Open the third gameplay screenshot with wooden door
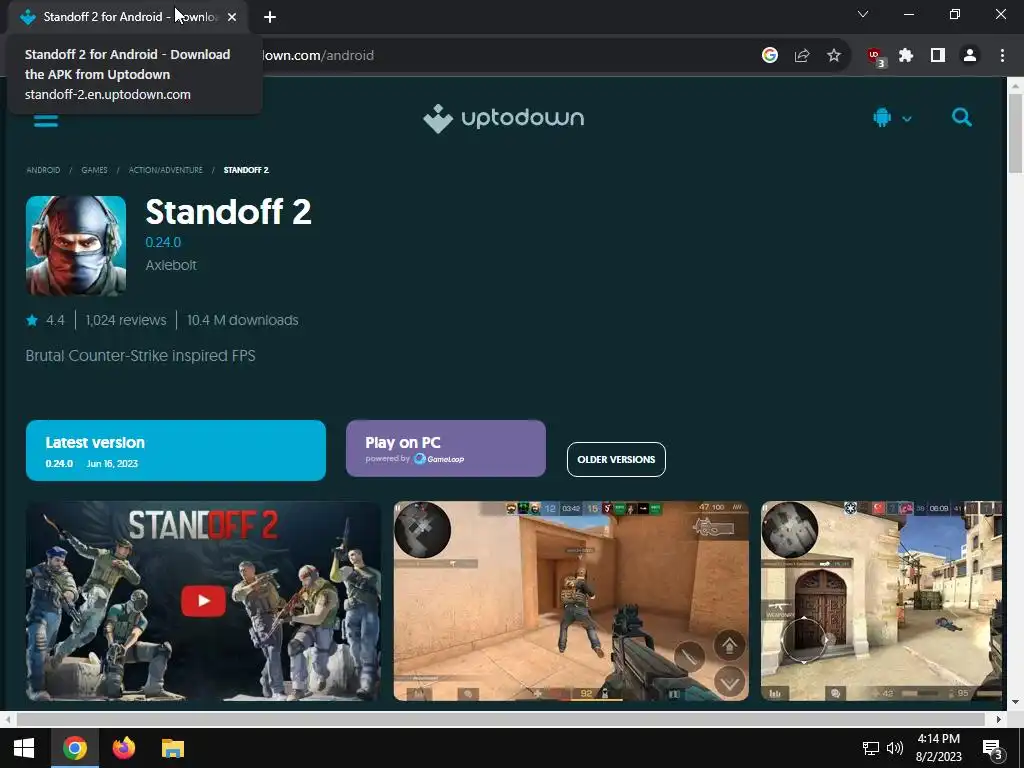The height and width of the screenshot is (768, 1024). (881, 601)
